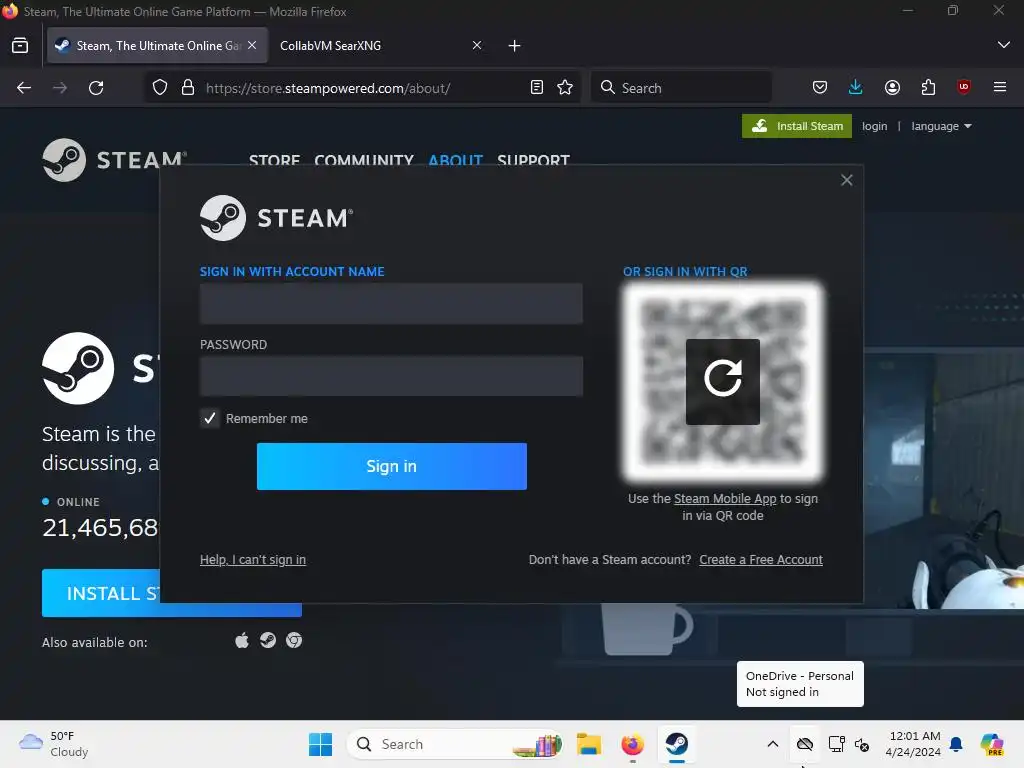
Task: Close the CollabVM SearXNG tab
Action: [x=477, y=45]
